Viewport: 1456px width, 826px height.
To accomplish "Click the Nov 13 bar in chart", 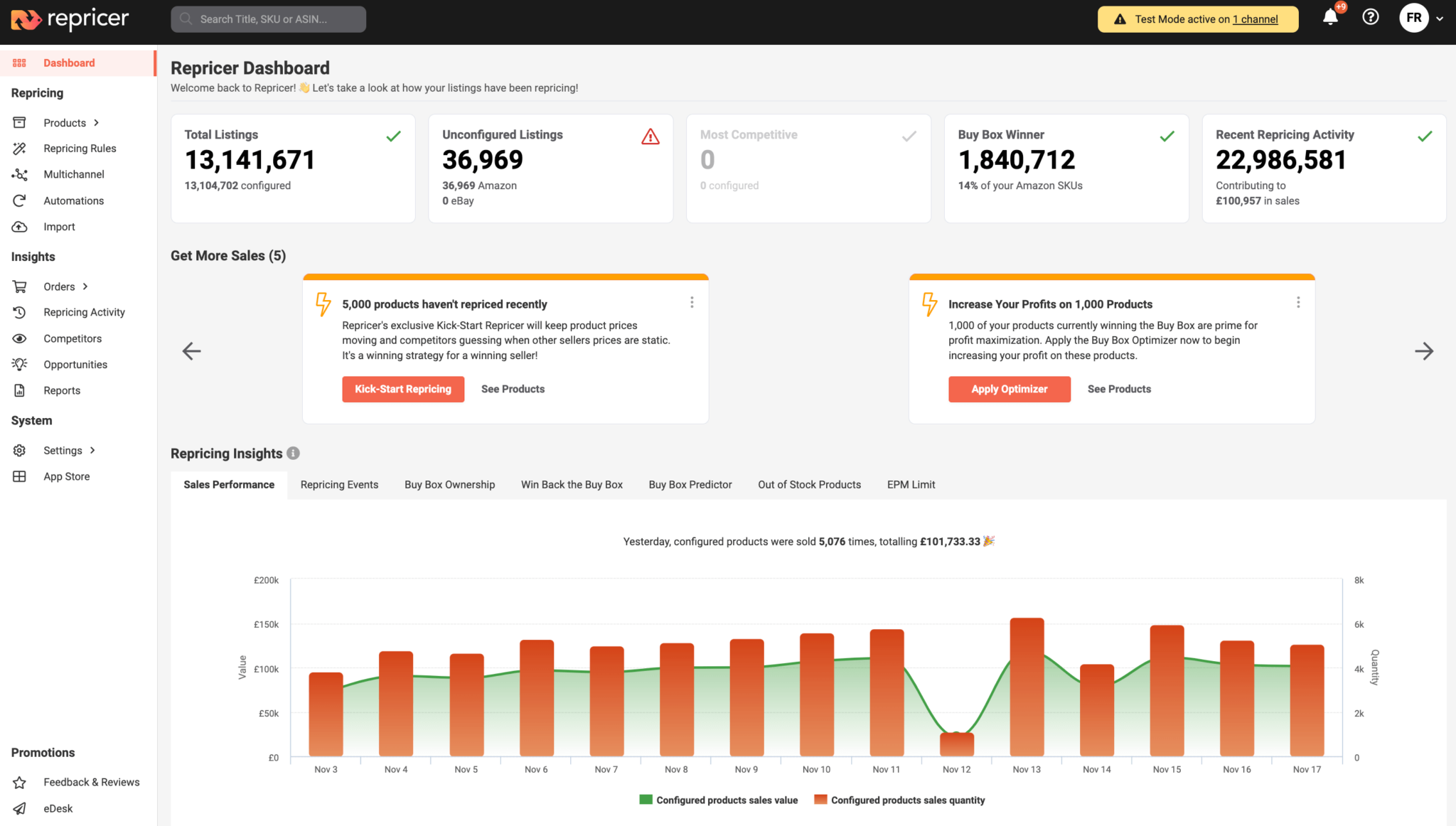I will coord(1027,687).
